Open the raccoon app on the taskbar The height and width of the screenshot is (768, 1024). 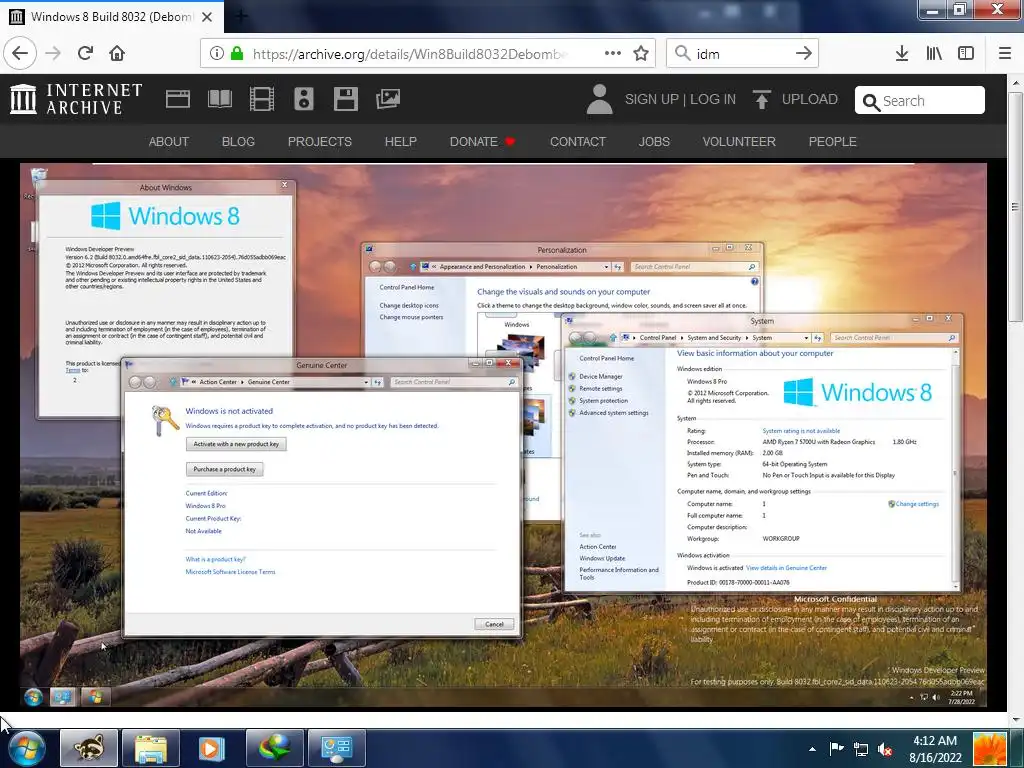pyautogui.click(x=89, y=748)
